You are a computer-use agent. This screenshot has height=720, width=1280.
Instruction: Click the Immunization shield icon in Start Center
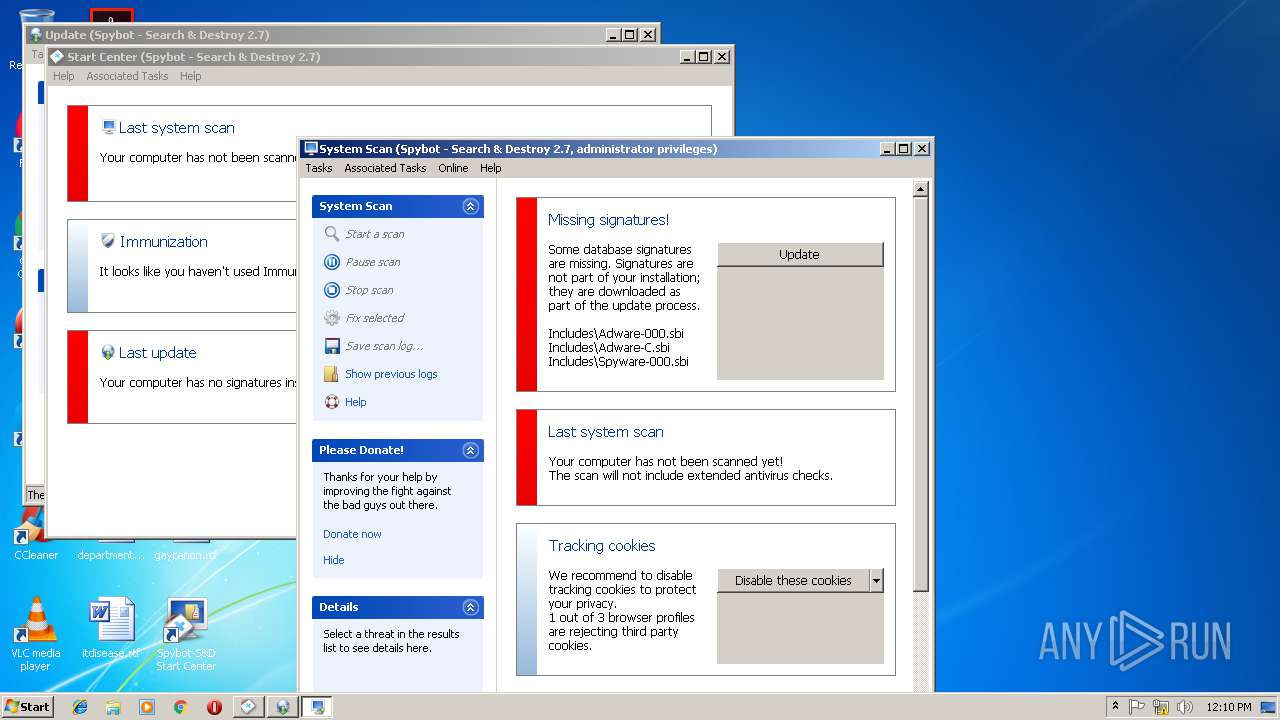point(108,241)
